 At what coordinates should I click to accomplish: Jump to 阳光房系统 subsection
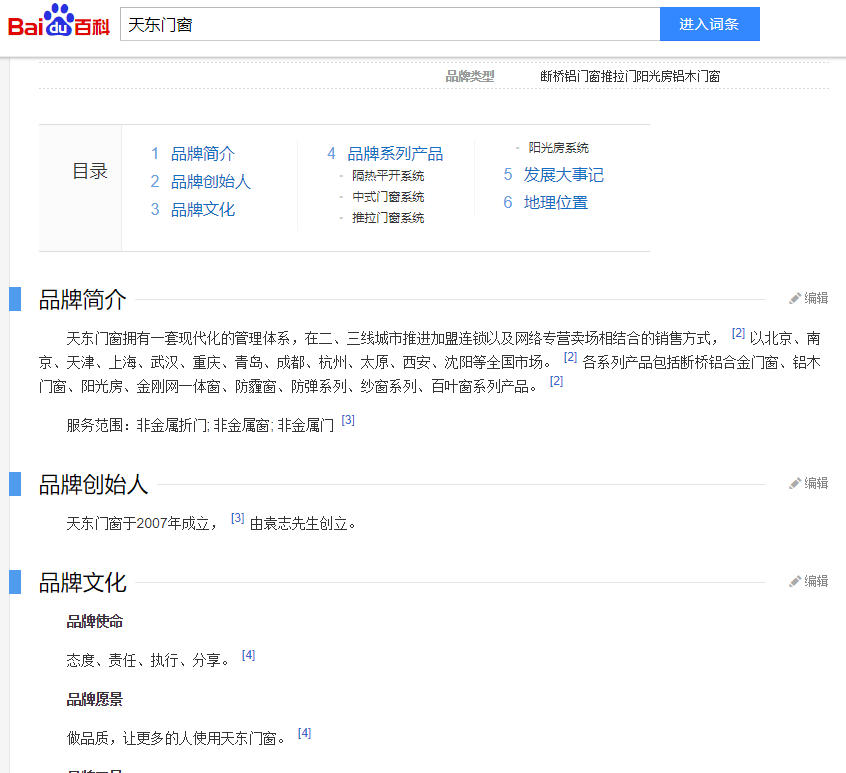(x=558, y=148)
